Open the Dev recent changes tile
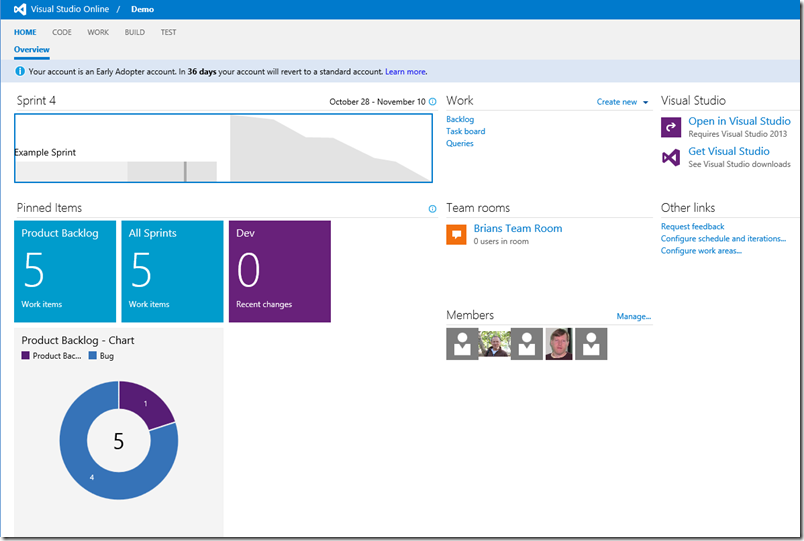This screenshot has height=541, width=804. (279, 271)
